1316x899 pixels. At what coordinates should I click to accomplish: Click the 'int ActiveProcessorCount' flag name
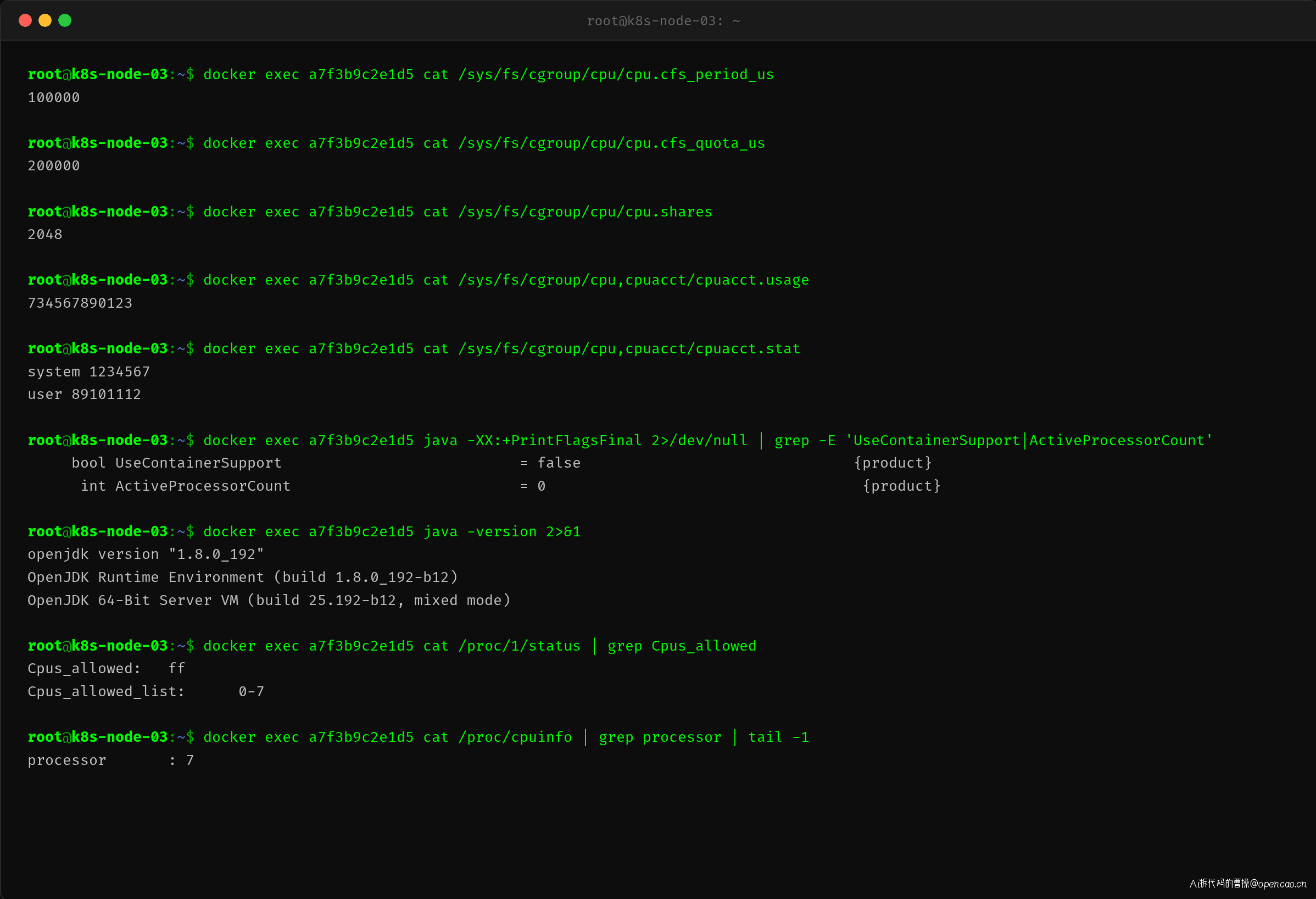click(x=186, y=486)
